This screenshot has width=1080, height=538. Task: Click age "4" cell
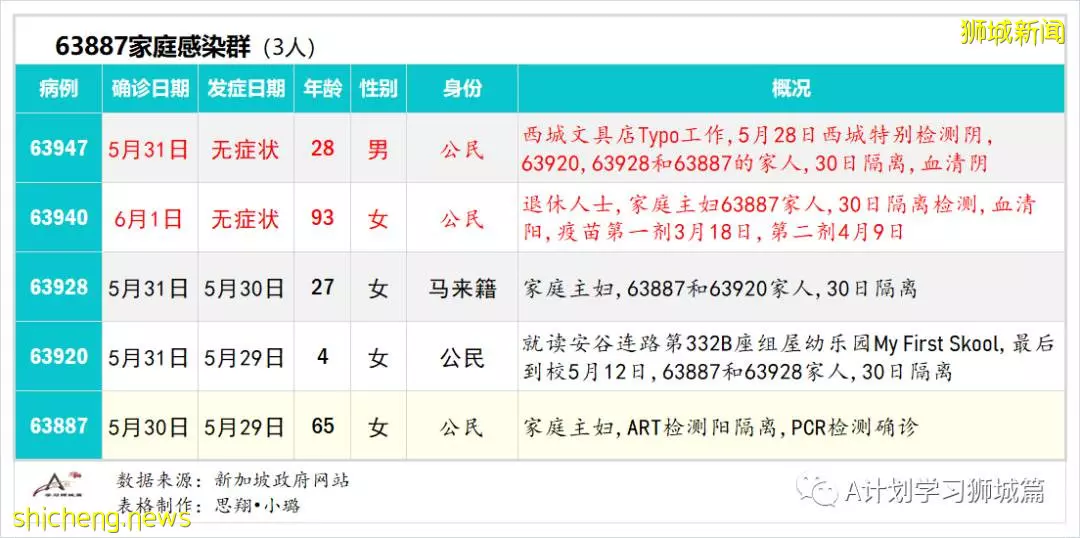tap(322, 356)
